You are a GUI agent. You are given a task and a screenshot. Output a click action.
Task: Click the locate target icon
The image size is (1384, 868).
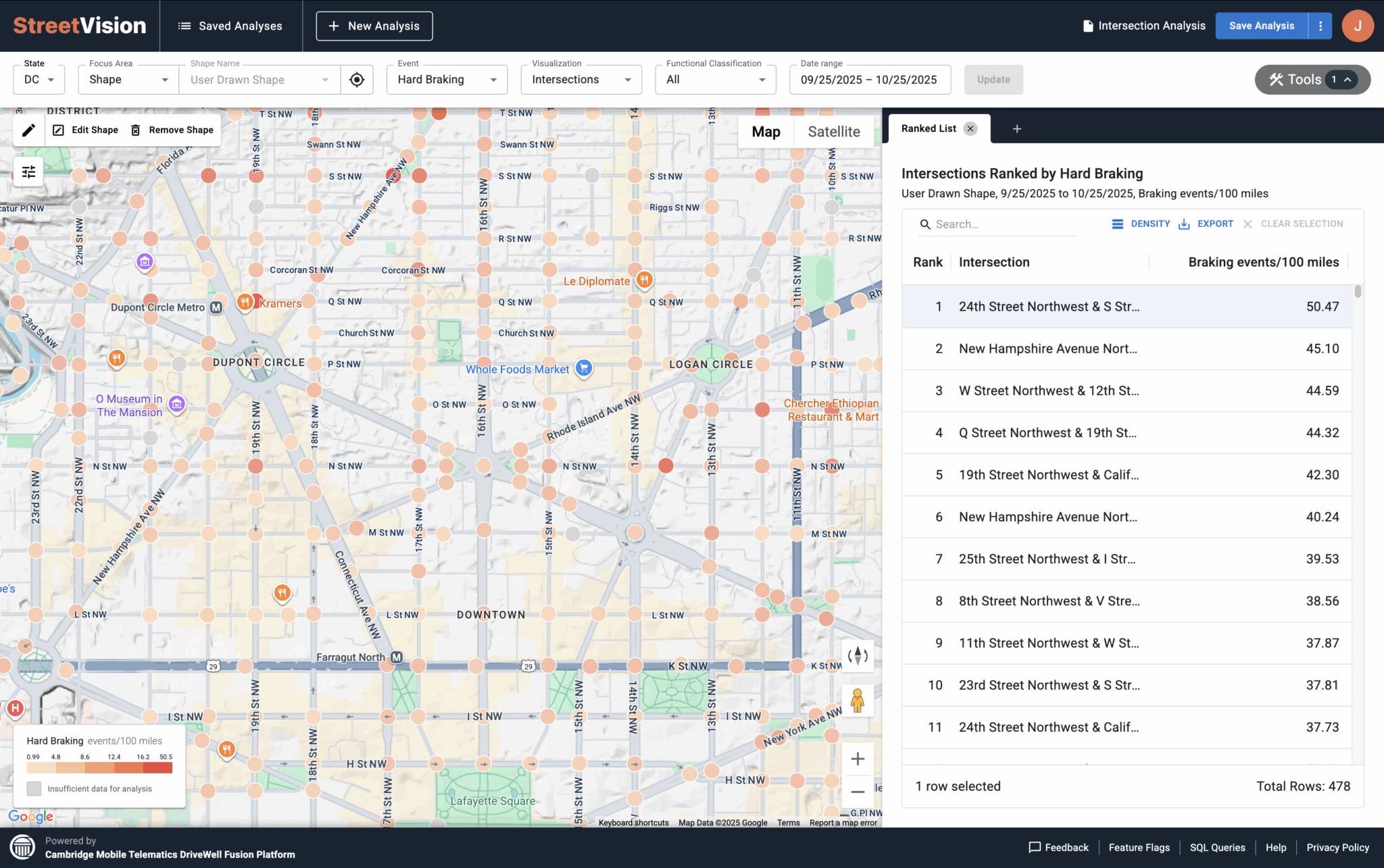tap(357, 80)
